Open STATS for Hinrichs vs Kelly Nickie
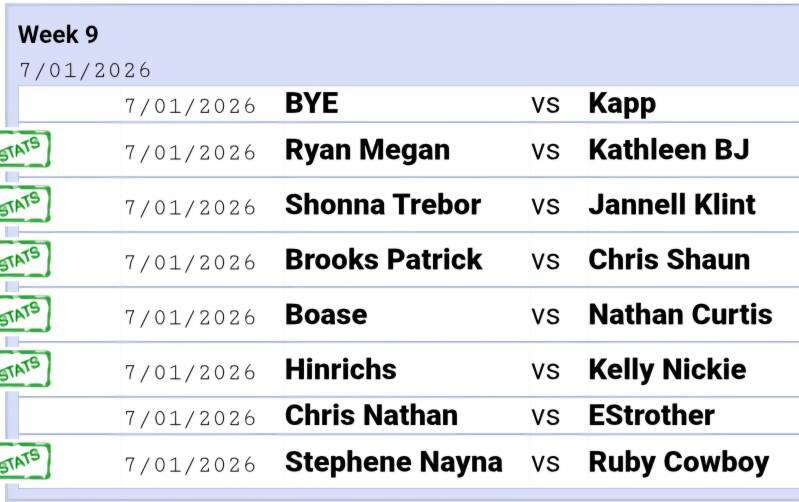This screenshot has height=502, width=799. pos(24,369)
